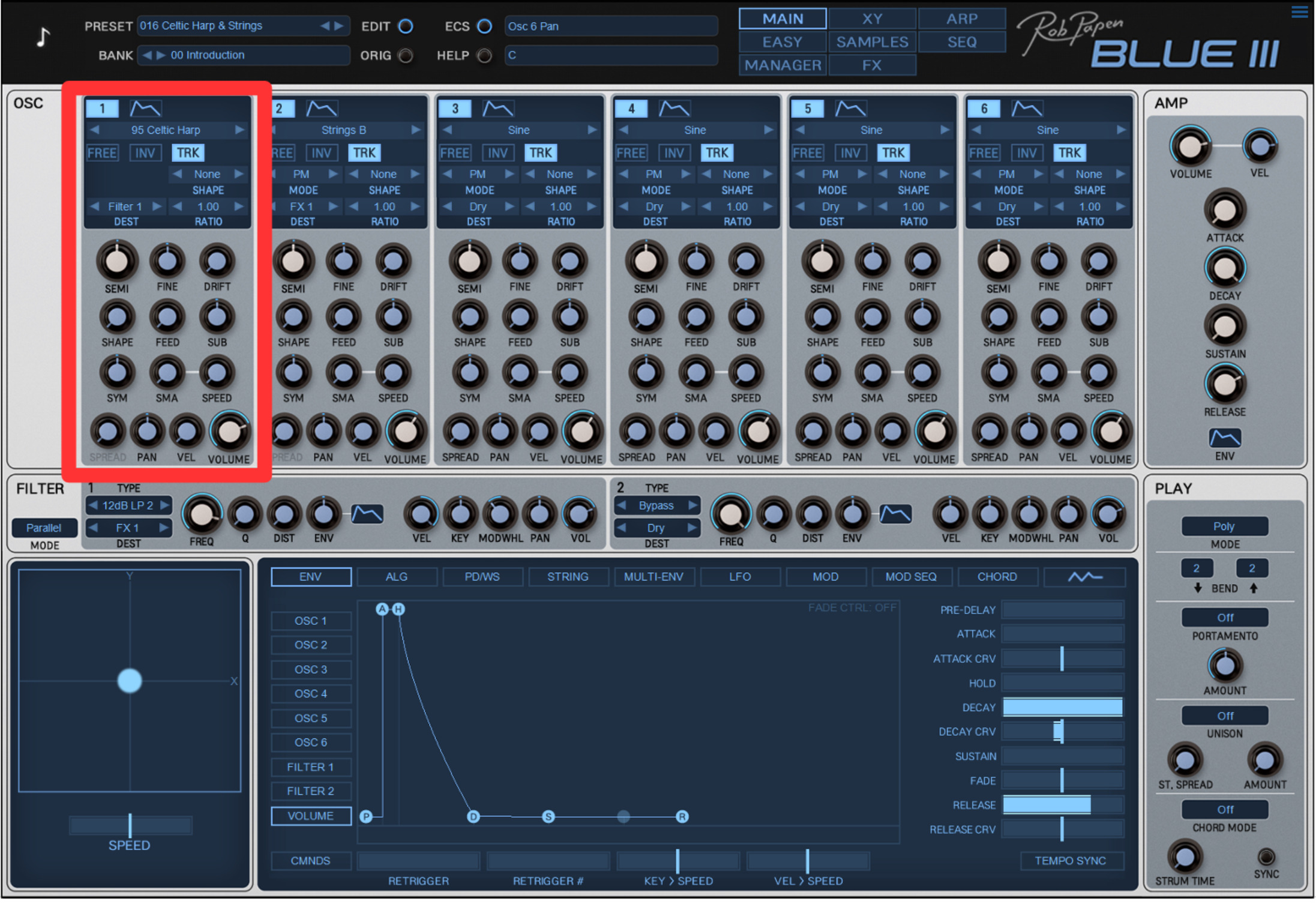Viewport: 1316px width, 904px height.
Task: Open Filter 1 DEST FX 1 selector
Action: pyautogui.click(x=128, y=528)
